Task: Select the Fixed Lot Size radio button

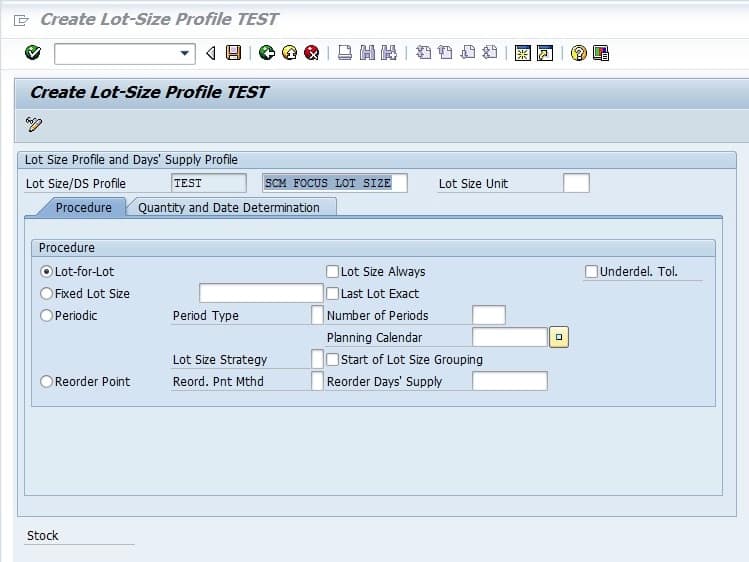Action: 46,294
